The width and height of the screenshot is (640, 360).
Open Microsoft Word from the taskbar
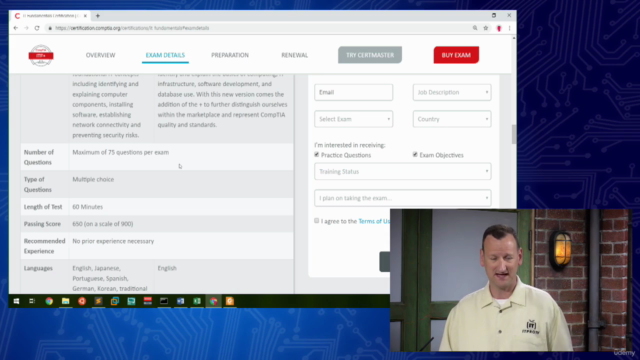pyautogui.click(x=180, y=301)
